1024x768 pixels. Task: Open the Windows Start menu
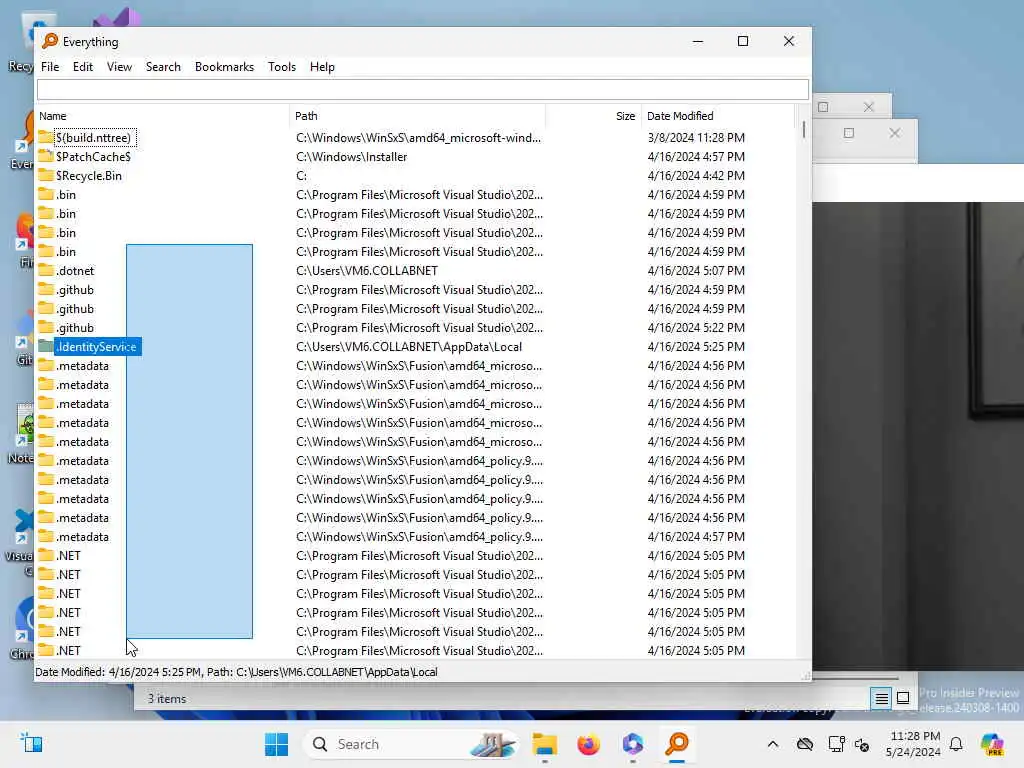coord(276,744)
